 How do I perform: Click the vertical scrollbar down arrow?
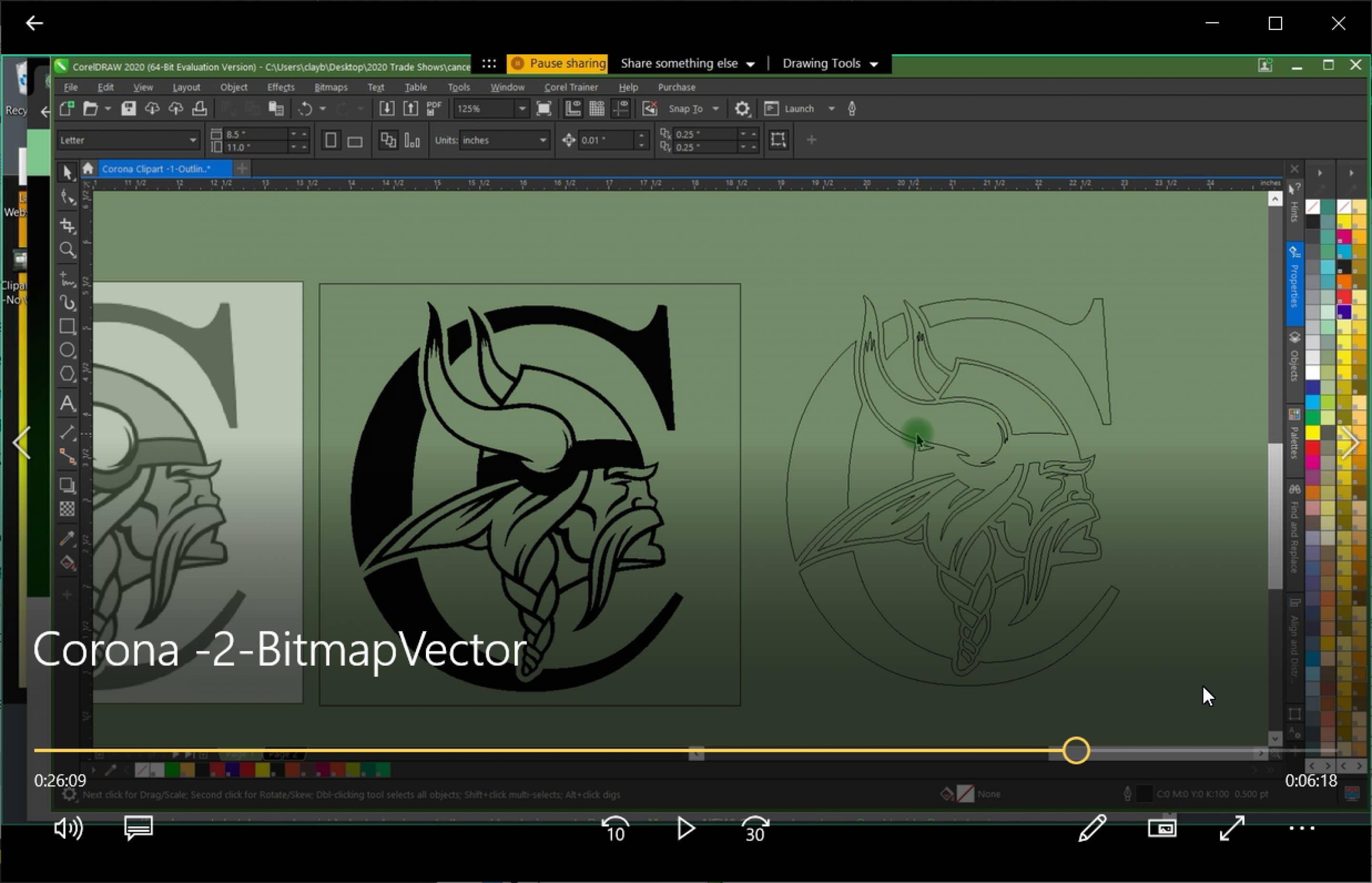coord(1274,738)
